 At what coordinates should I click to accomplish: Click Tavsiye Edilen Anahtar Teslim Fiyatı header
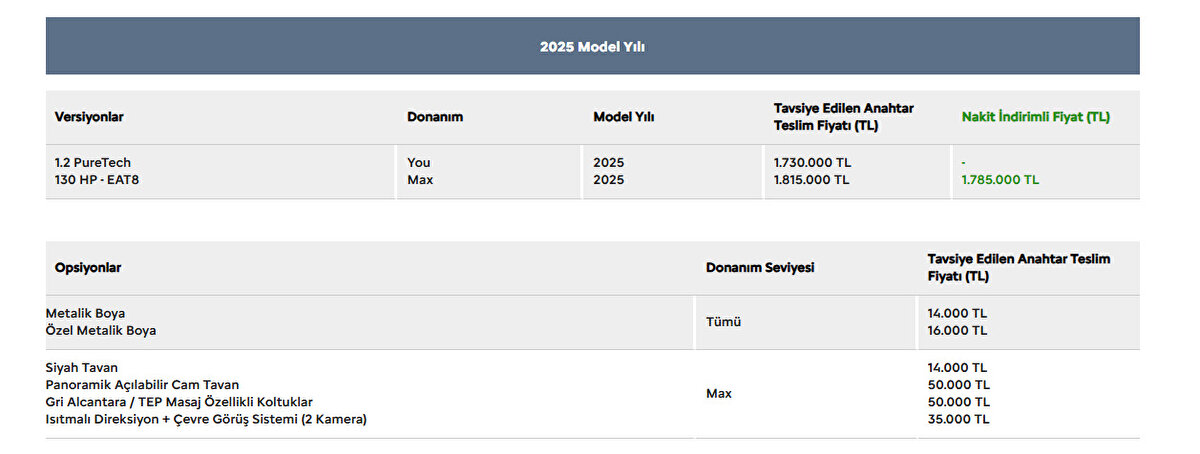[x=843, y=117]
